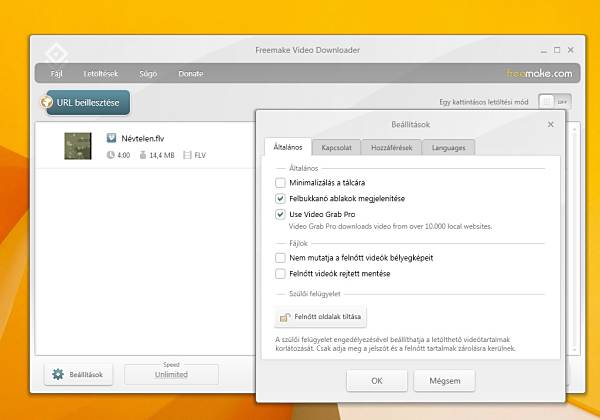Select the Névtelen.flv video thumbnail
This screenshot has height=420, width=600.
[78, 146]
